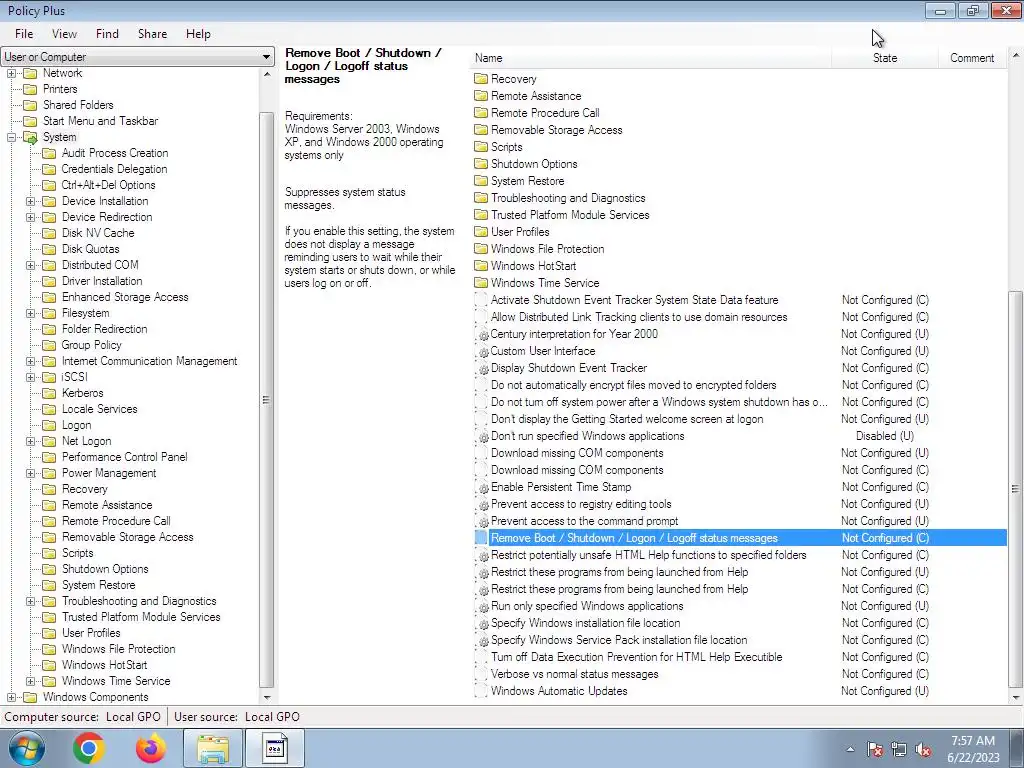Expand the Filesystem tree node
Screen dimensions: 1024x768
click(30, 313)
